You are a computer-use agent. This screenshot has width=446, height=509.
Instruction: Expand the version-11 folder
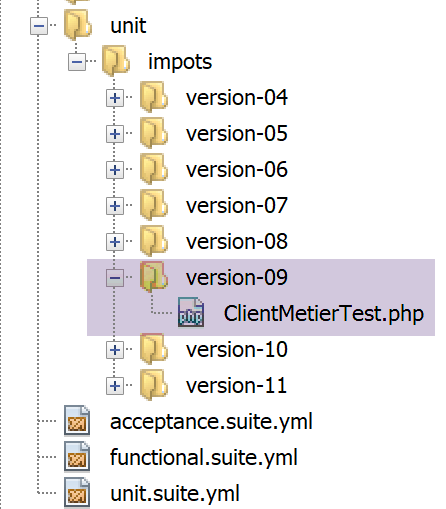tap(115, 386)
